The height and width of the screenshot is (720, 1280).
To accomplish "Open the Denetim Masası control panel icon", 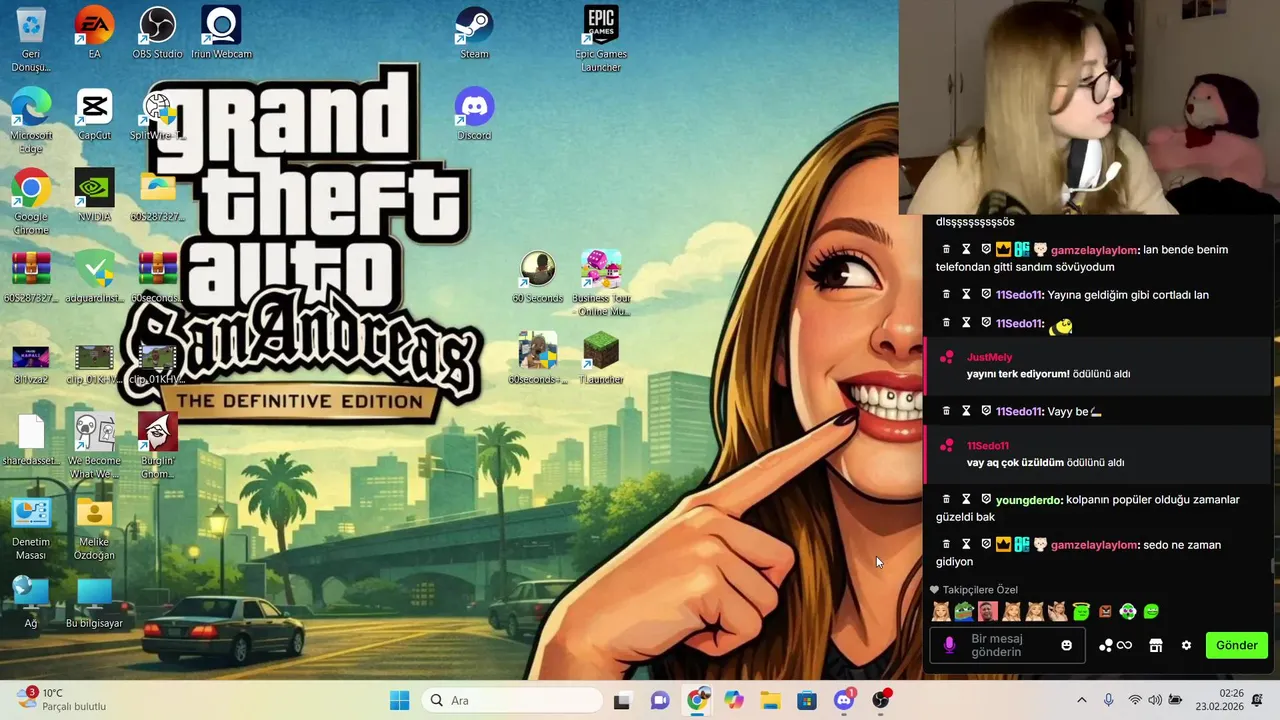I will tap(31, 529).
